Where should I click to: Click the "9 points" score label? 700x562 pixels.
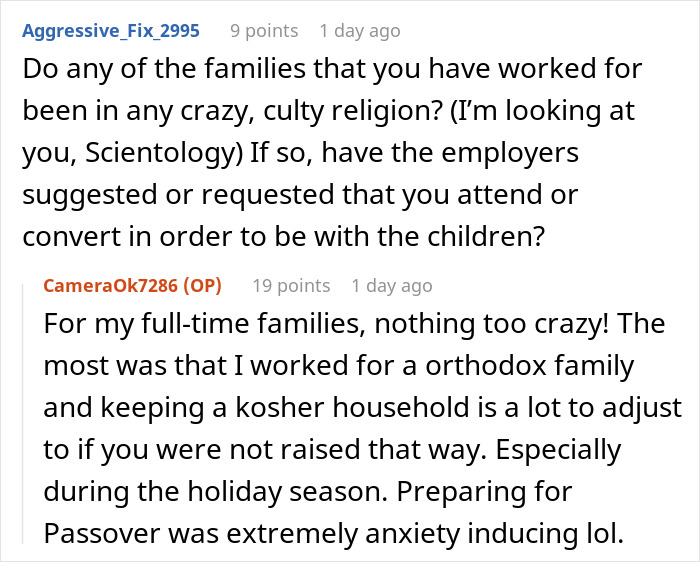click(x=264, y=31)
